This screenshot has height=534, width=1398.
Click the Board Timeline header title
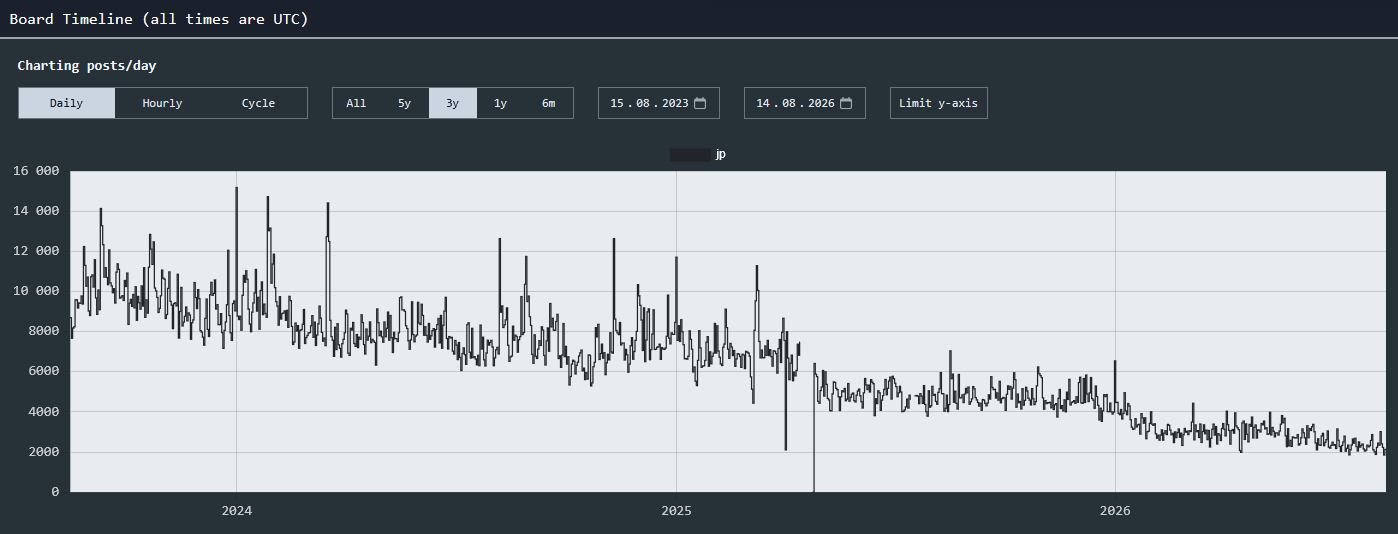158,19
